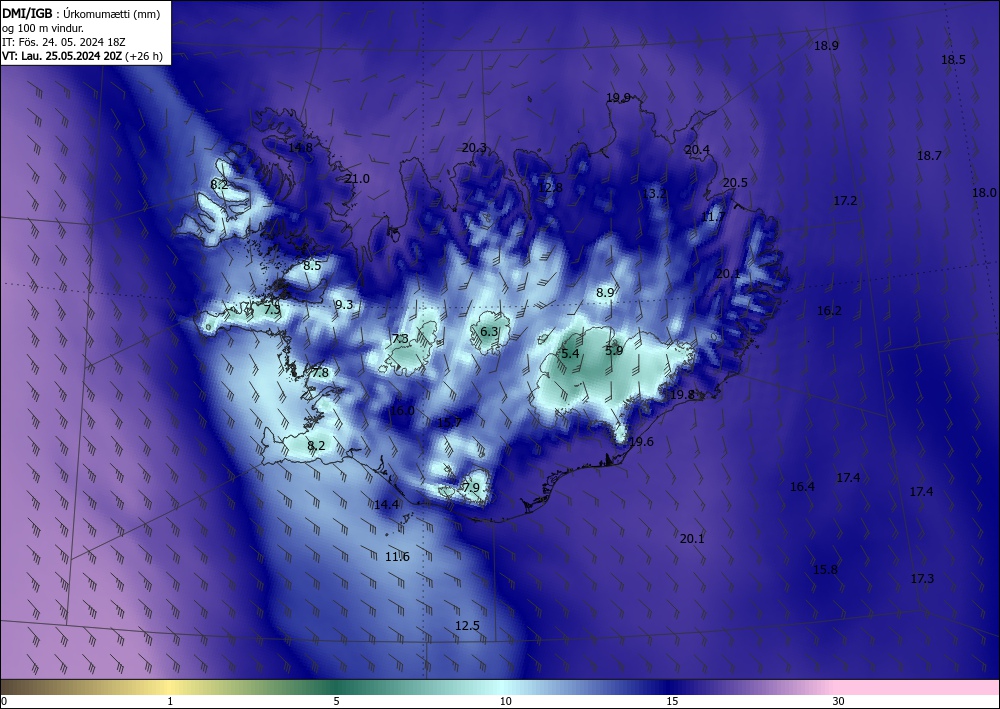Click the 19.8 value label
Viewport: 1000px width, 709px height.
click(x=682, y=395)
